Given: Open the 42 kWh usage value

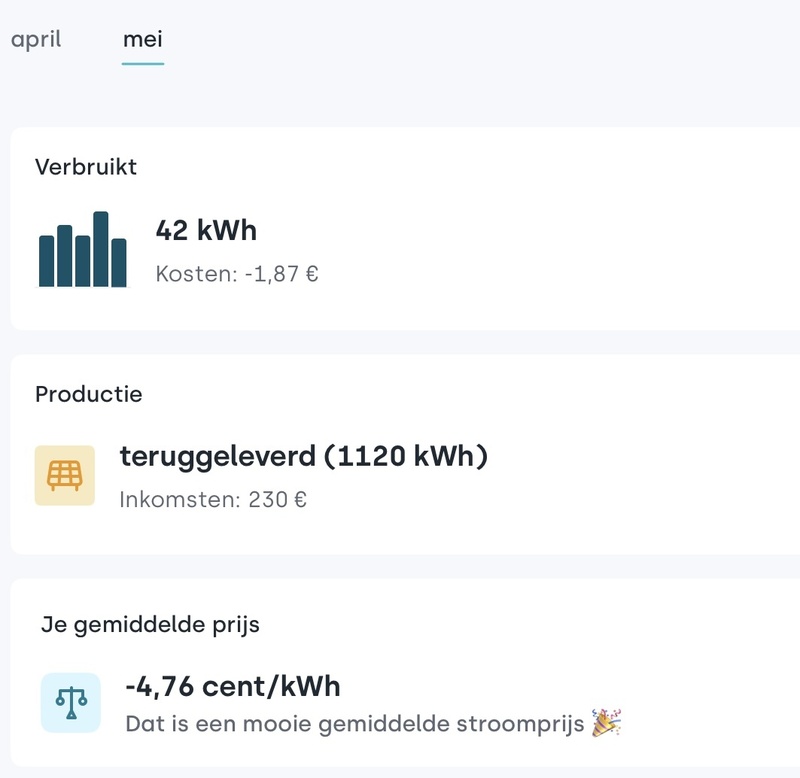Looking at the screenshot, I should coord(206,231).
